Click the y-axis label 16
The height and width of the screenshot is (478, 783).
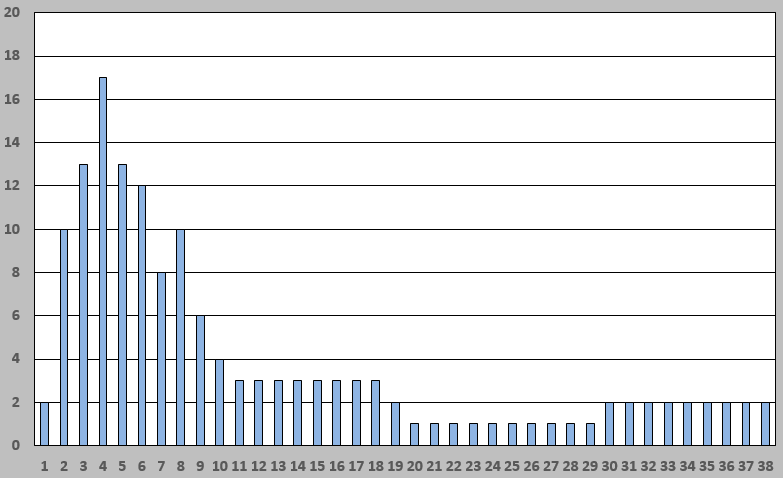pyautogui.click(x=12, y=100)
